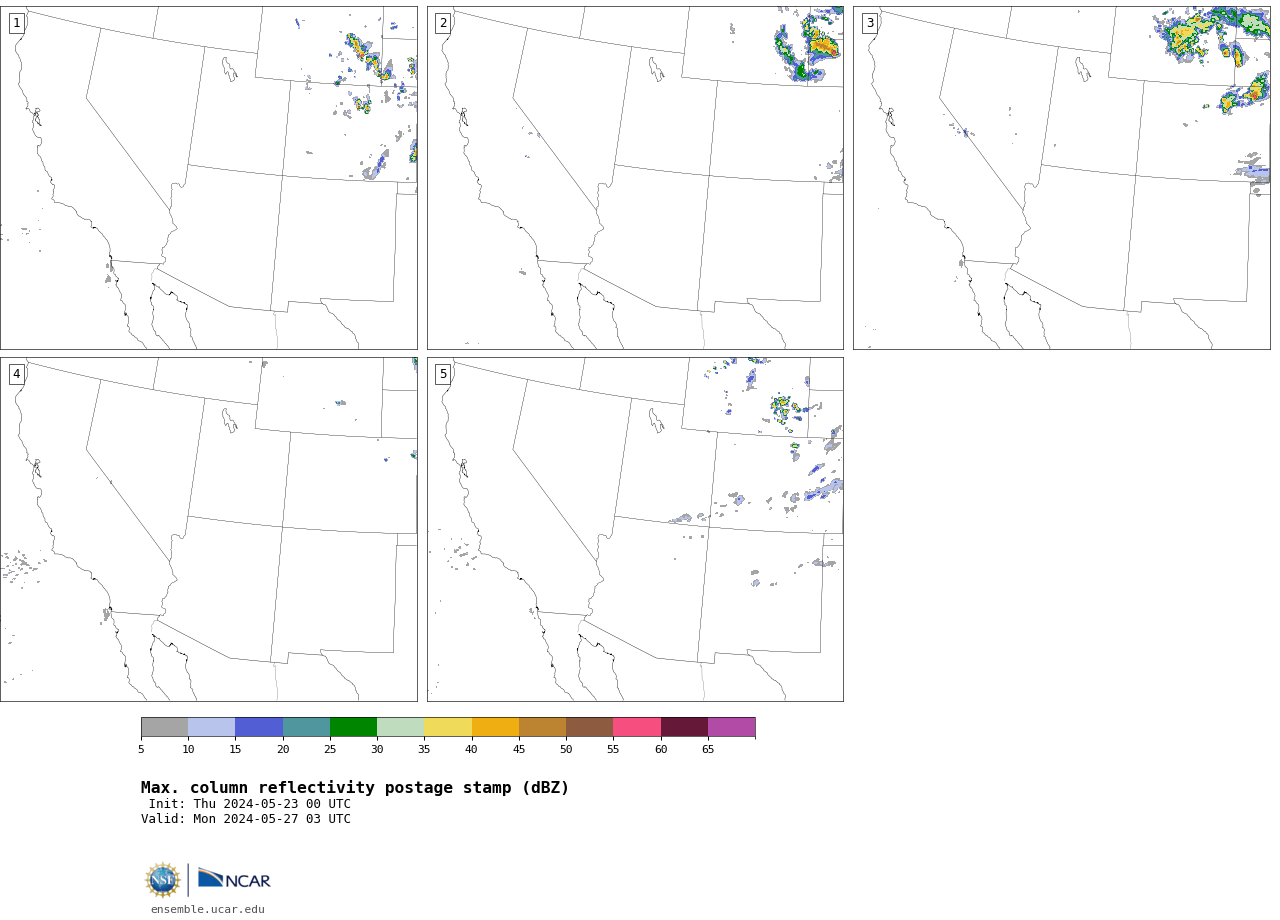Click the NCAR logo
This screenshot has width=1280, height=920.
click(234, 879)
